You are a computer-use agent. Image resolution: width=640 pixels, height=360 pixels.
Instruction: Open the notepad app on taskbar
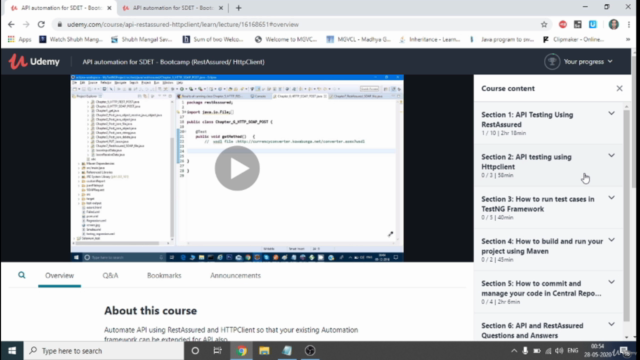[287, 351]
